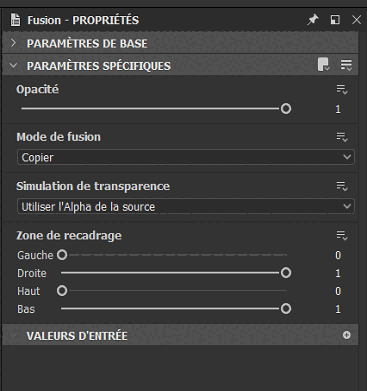Click the Bas value field
This screenshot has height=391, width=367.
(338, 309)
